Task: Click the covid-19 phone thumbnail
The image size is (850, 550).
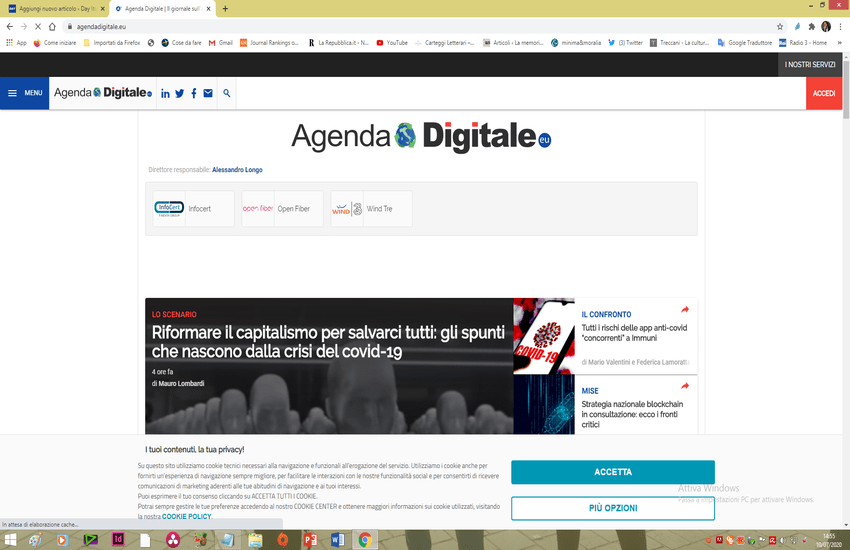Action: pos(544,336)
